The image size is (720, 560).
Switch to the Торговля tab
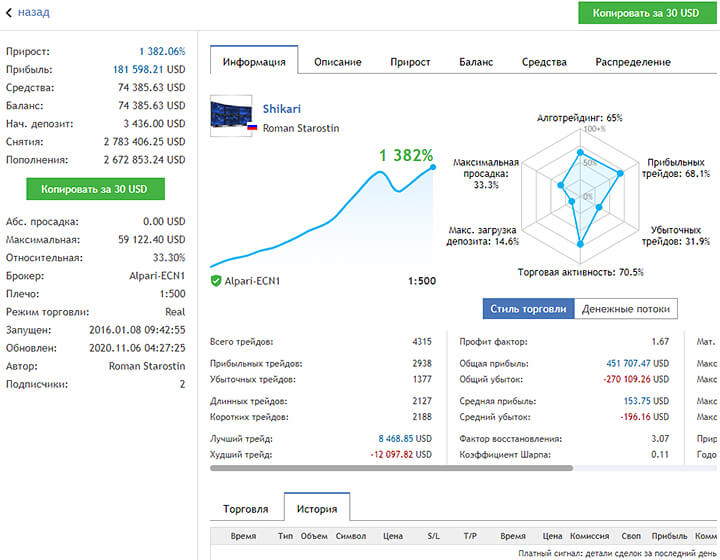(246, 509)
